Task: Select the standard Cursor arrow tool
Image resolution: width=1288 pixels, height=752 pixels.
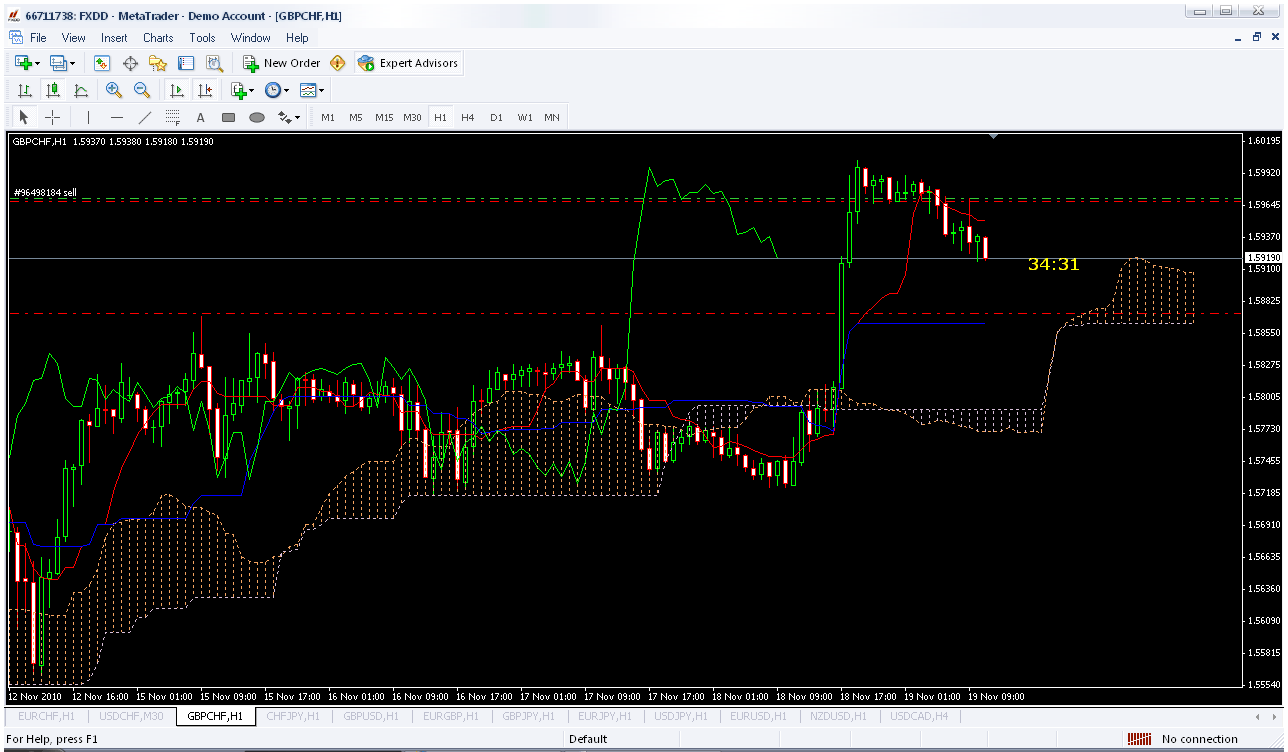Action: [25, 117]
